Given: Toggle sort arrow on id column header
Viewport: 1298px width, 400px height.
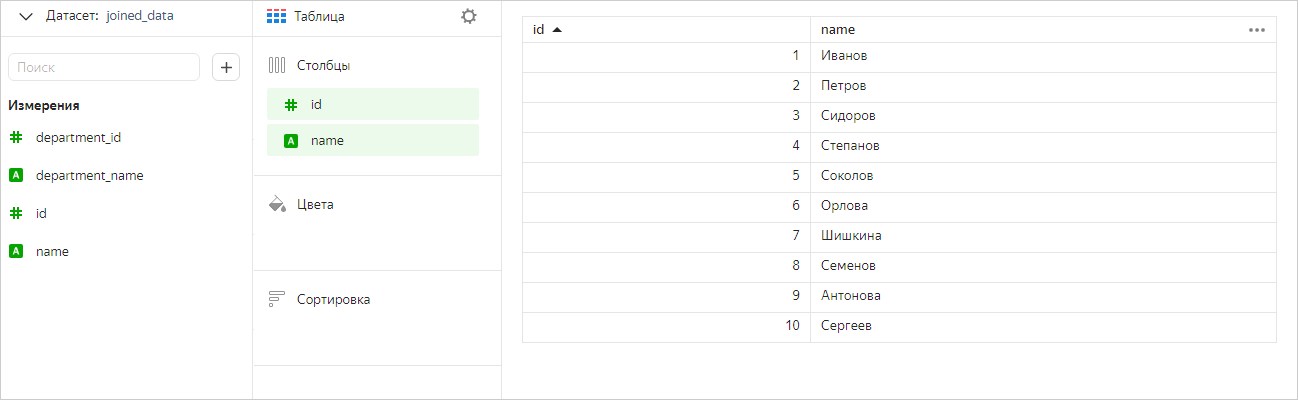Looking at the screenshot, I should [x=557, y=30].
